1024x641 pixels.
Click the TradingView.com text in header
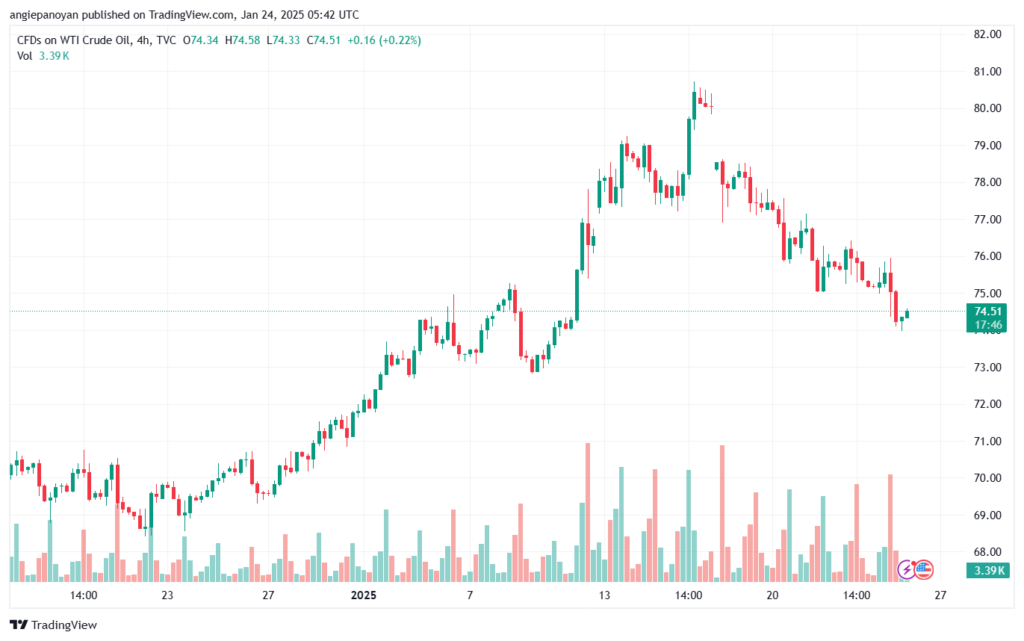pyautogui.click(x=190, y=14)
